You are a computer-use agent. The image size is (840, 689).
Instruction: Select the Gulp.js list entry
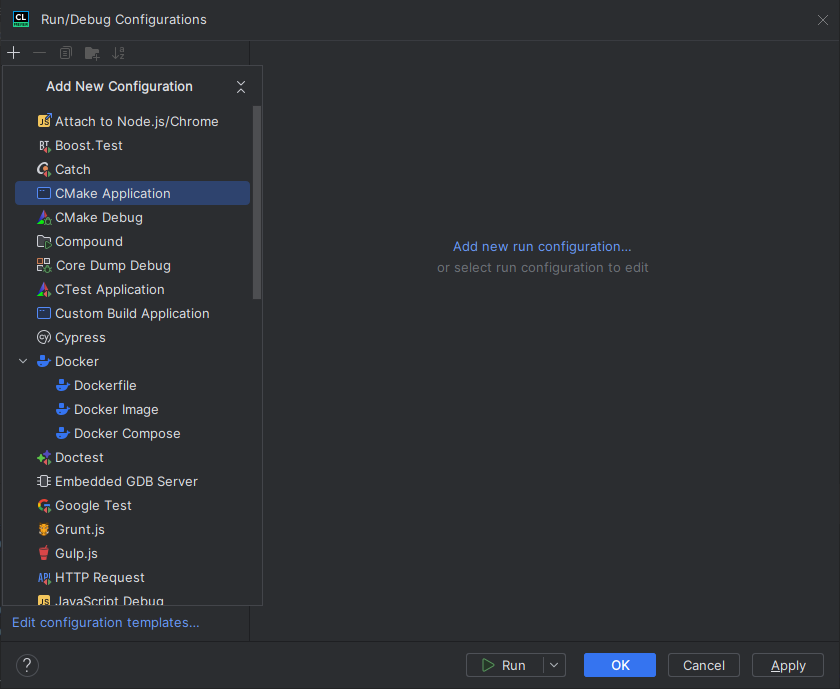(x=132, y=553)
